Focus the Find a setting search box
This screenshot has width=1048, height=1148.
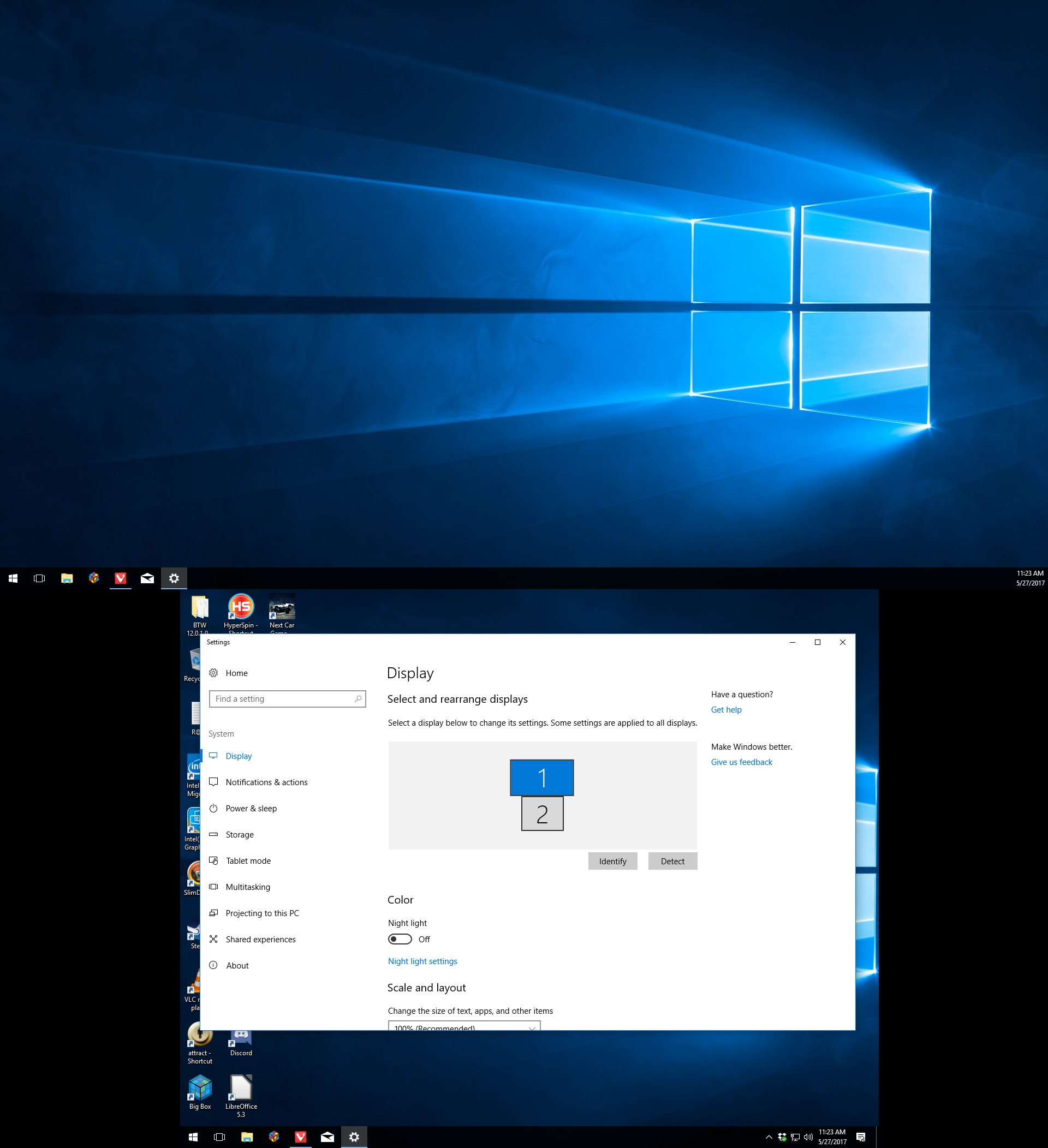[x=287, y=699]
